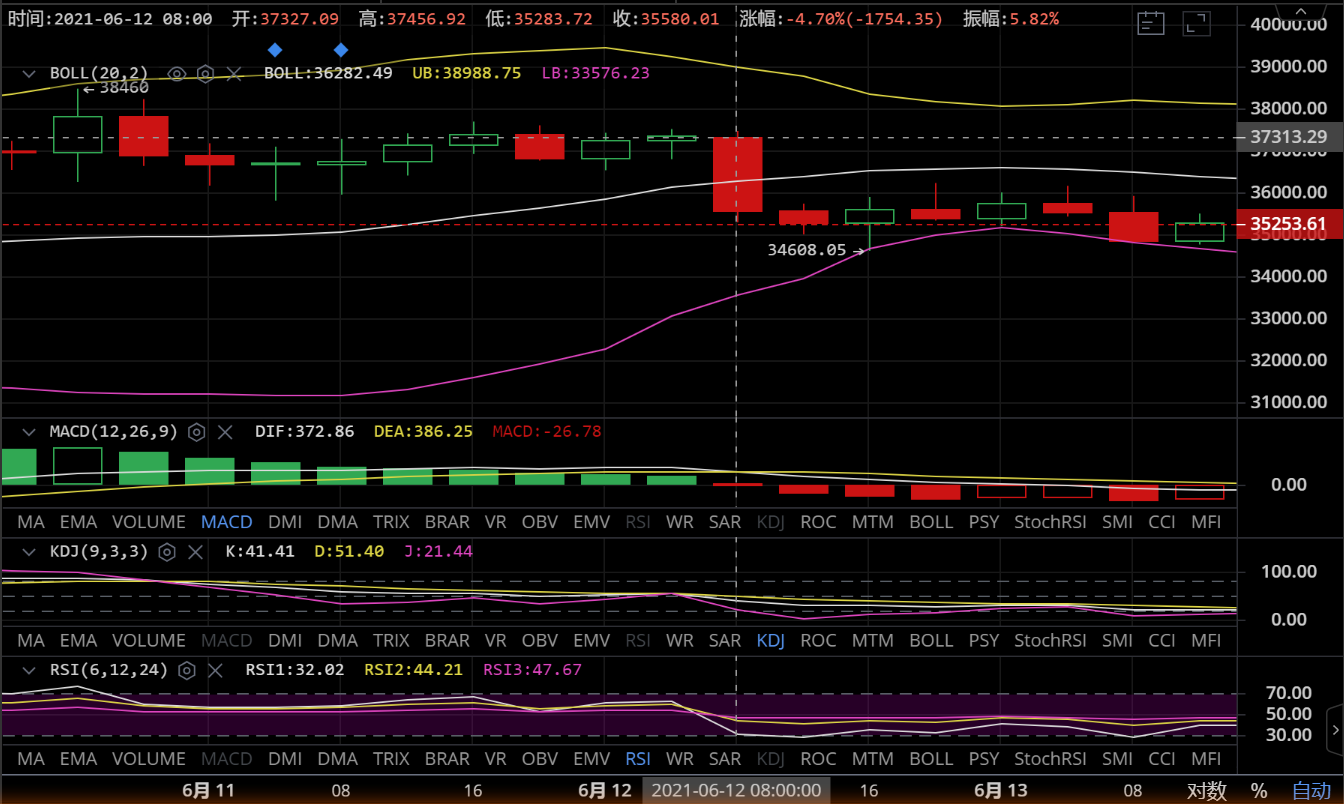Image resolution: width=1344 pixels, height=804 pixels.
Task: Open RSI(6,12,24) settings hexagon icon
Action: pyautogui.click(x=187, y=670)
